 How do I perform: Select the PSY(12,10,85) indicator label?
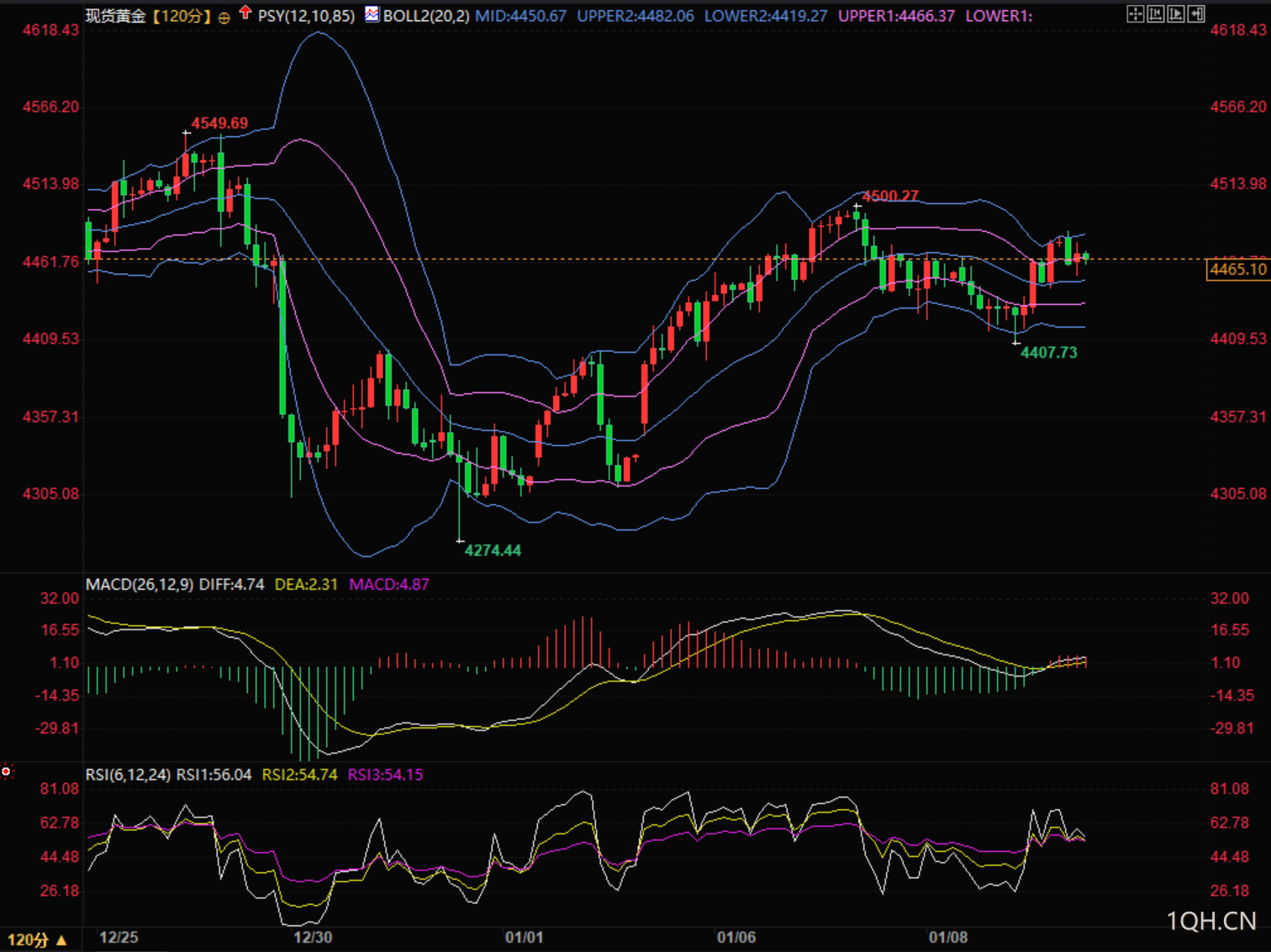pyautogui.click(x=306, y=16)
